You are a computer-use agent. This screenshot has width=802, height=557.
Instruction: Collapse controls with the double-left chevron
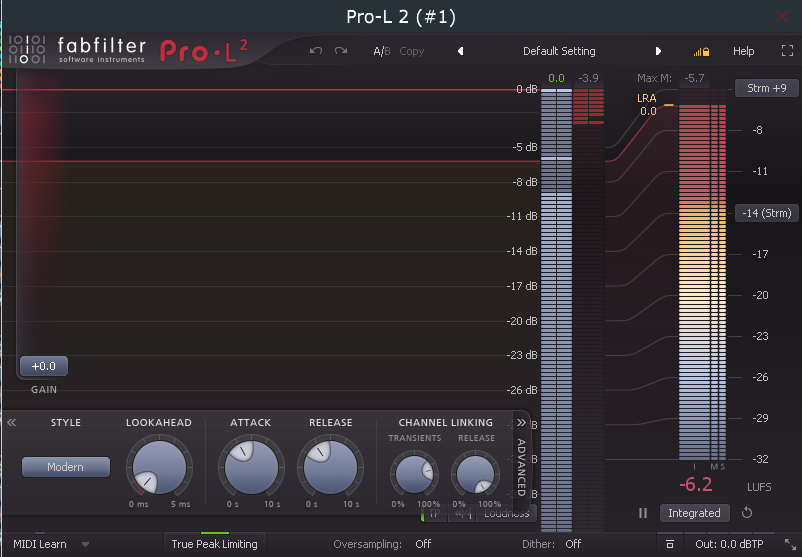pos(11,422)
